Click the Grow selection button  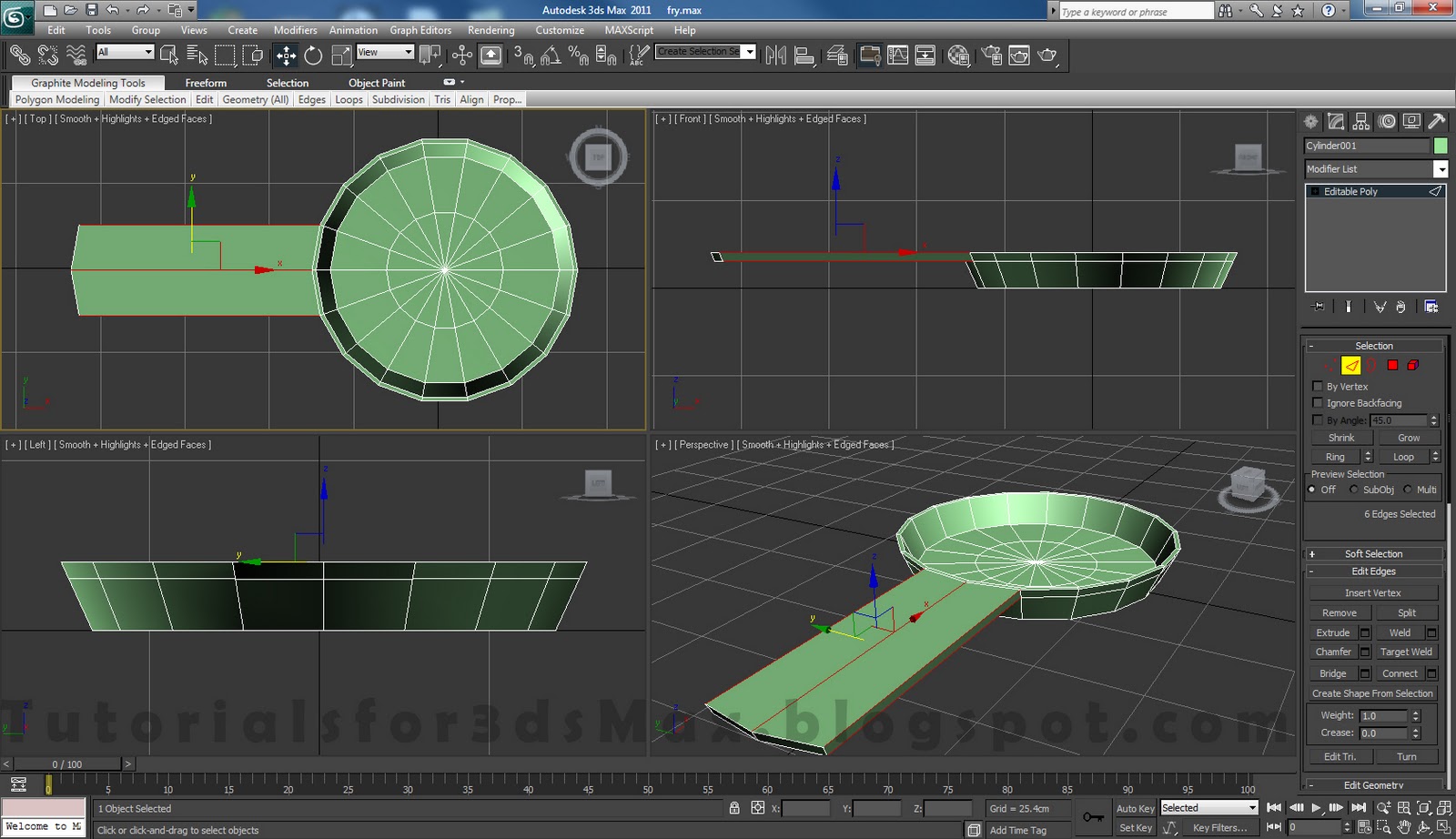tap(1408, 438)
